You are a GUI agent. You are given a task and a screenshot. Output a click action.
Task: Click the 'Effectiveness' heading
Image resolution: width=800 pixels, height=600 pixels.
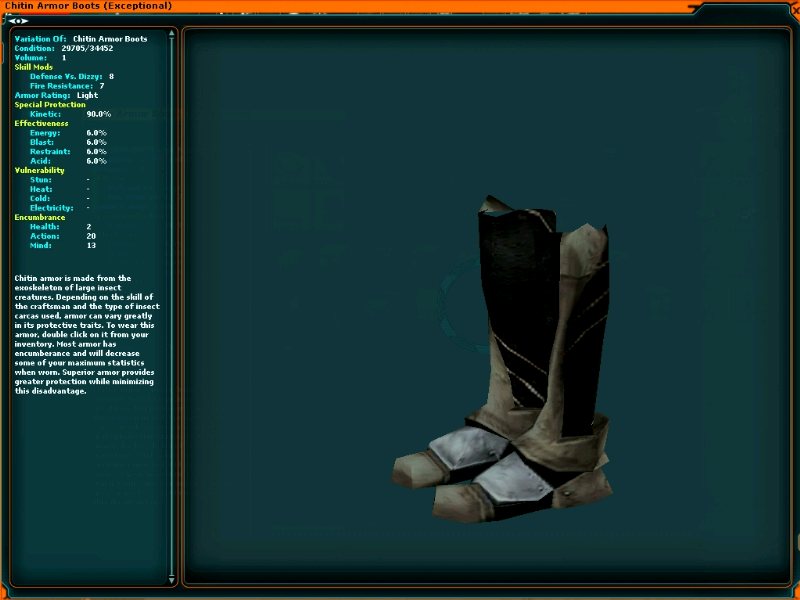[41, 123]
